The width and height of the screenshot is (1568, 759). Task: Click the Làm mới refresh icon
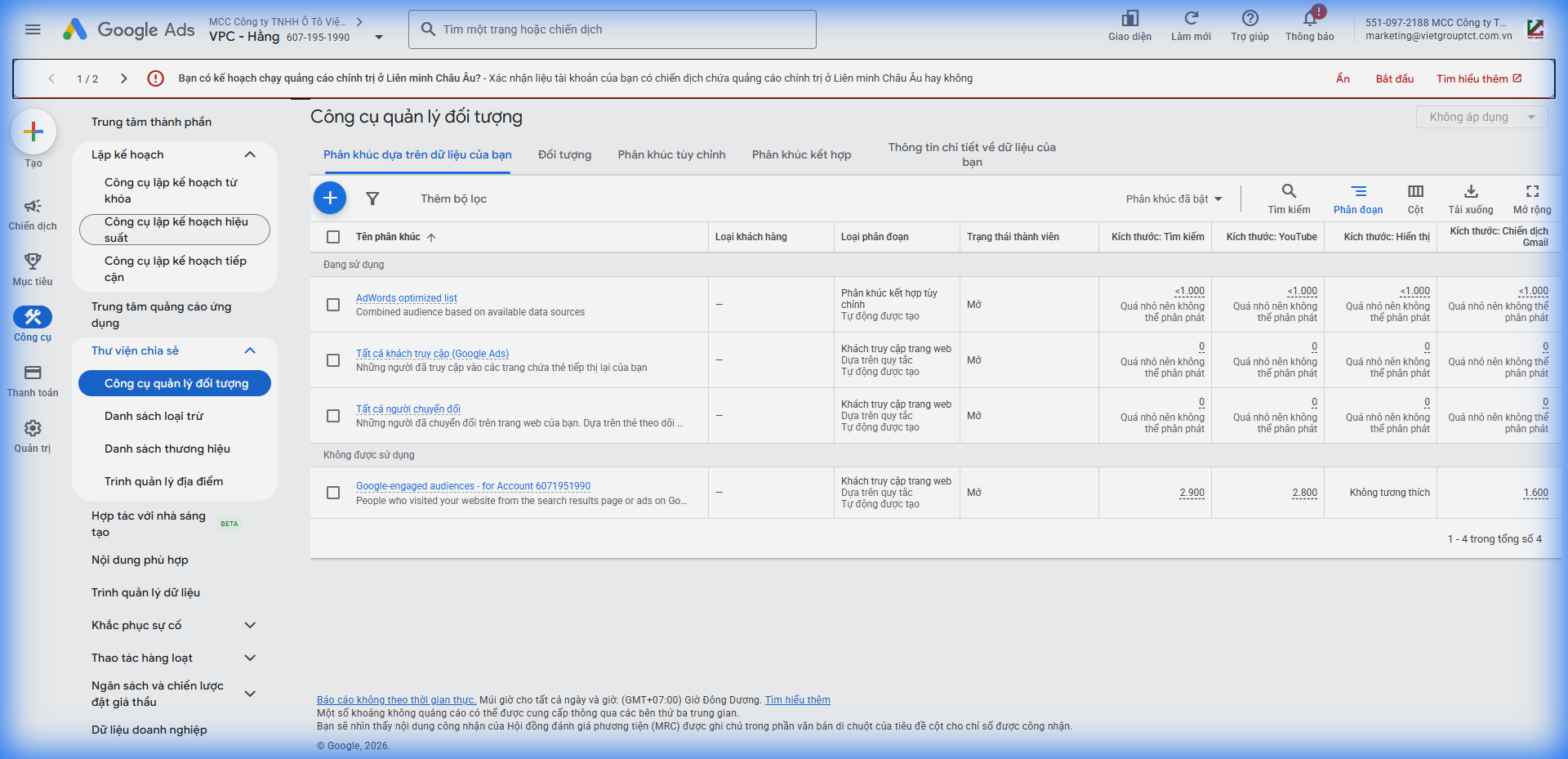(1191, 20)
